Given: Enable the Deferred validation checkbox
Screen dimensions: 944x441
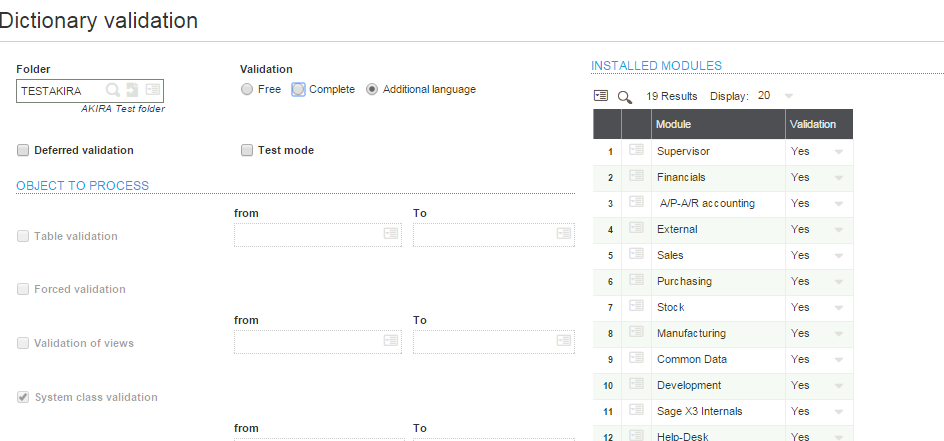Looking at the screenshot, I should [x=23, y=150].
